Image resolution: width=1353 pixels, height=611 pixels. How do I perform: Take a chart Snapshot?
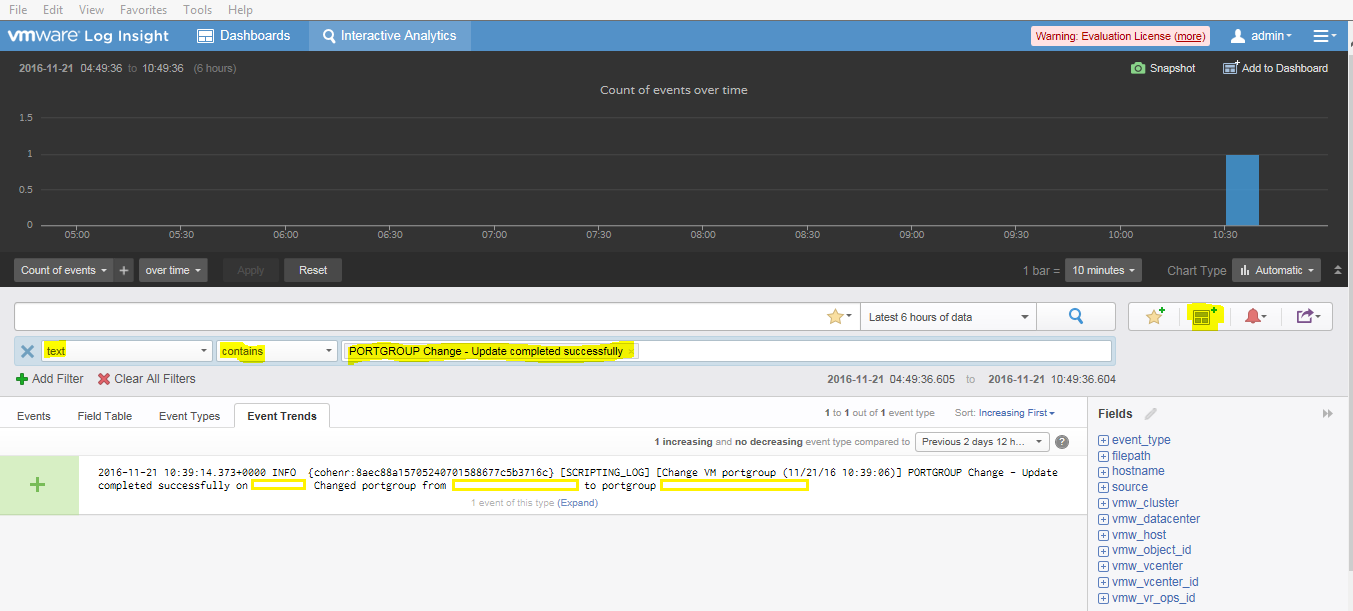coord(1163,68)
